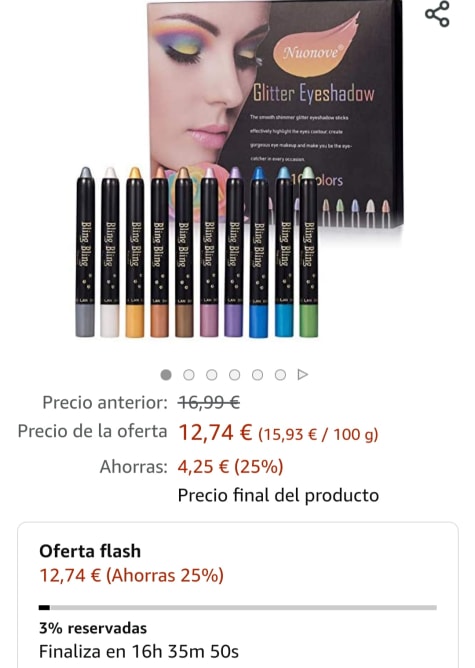Switch to the fifth carousel dot

coord(257,374)
